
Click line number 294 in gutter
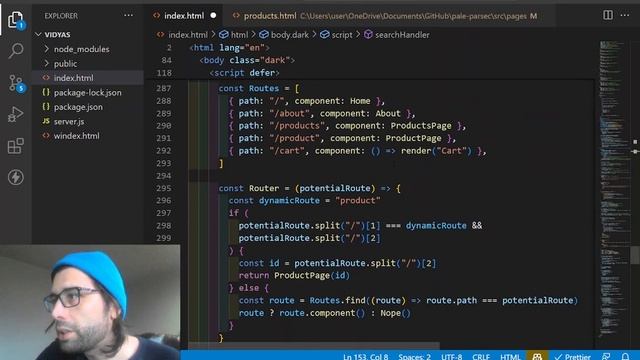[x=164, y=176]
